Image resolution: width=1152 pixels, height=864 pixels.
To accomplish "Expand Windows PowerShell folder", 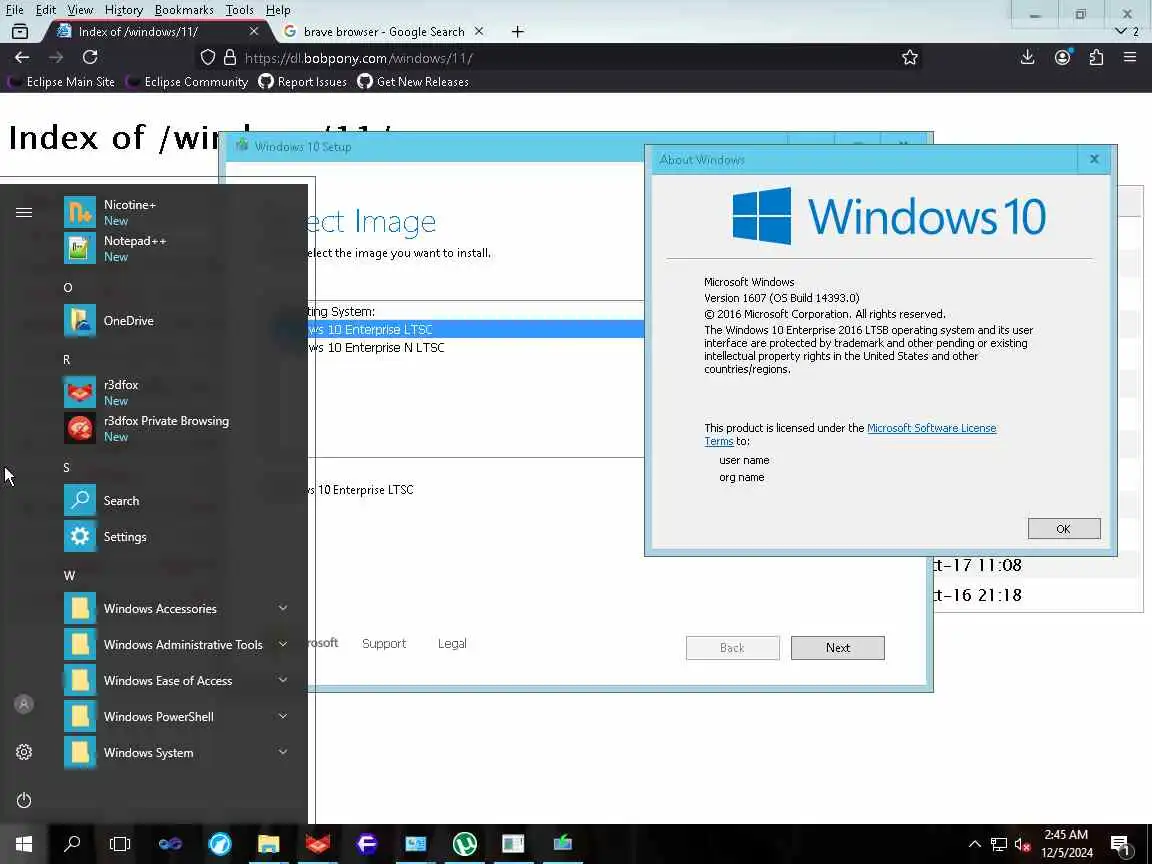I will [x=176, y=716].
